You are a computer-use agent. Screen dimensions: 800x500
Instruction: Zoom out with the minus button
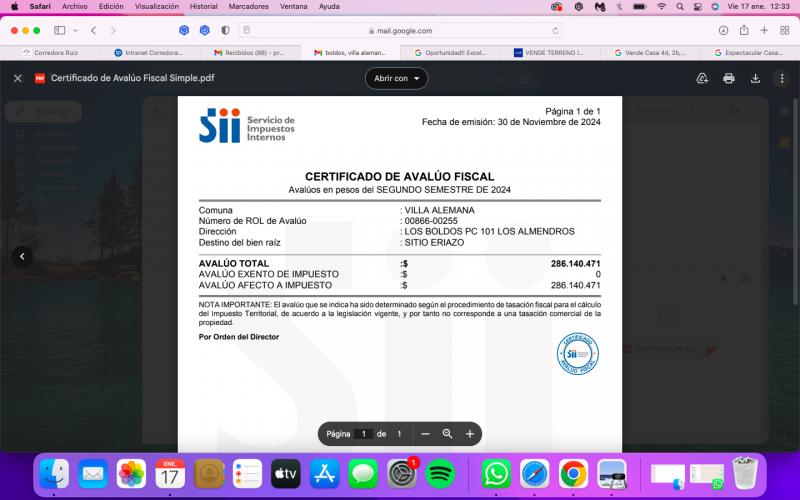click(x=426, y=434)
